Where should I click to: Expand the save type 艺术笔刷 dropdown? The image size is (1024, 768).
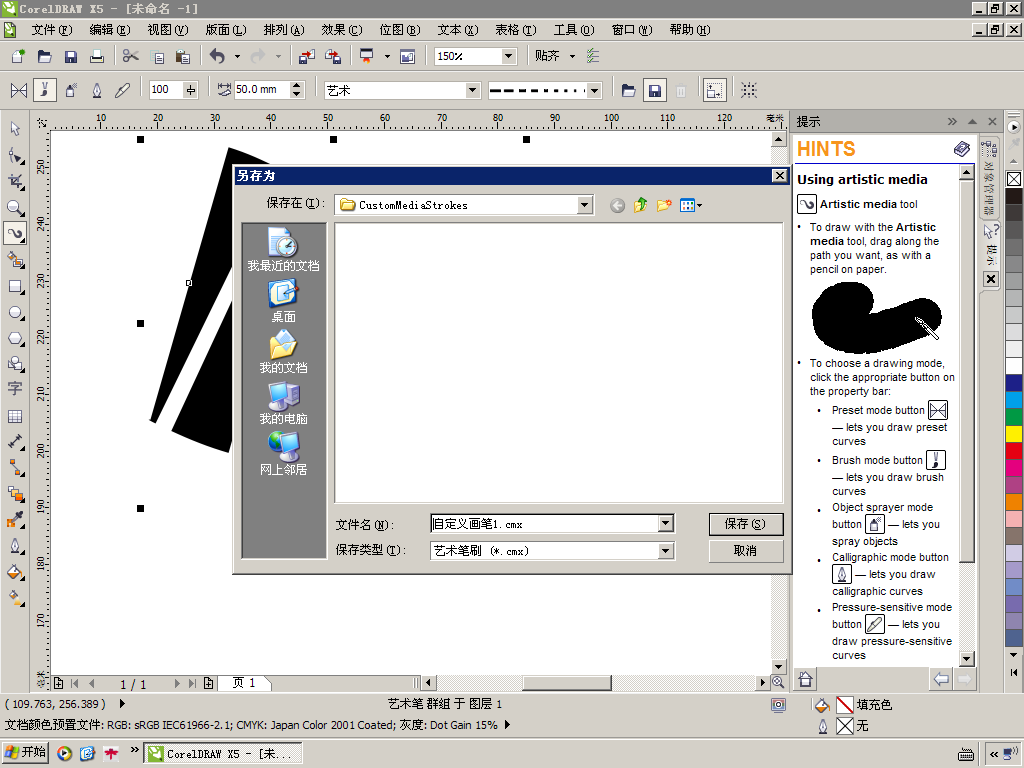[665, 551]
